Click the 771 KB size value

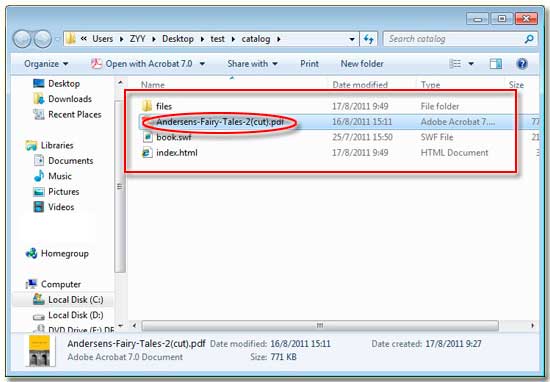283,357
